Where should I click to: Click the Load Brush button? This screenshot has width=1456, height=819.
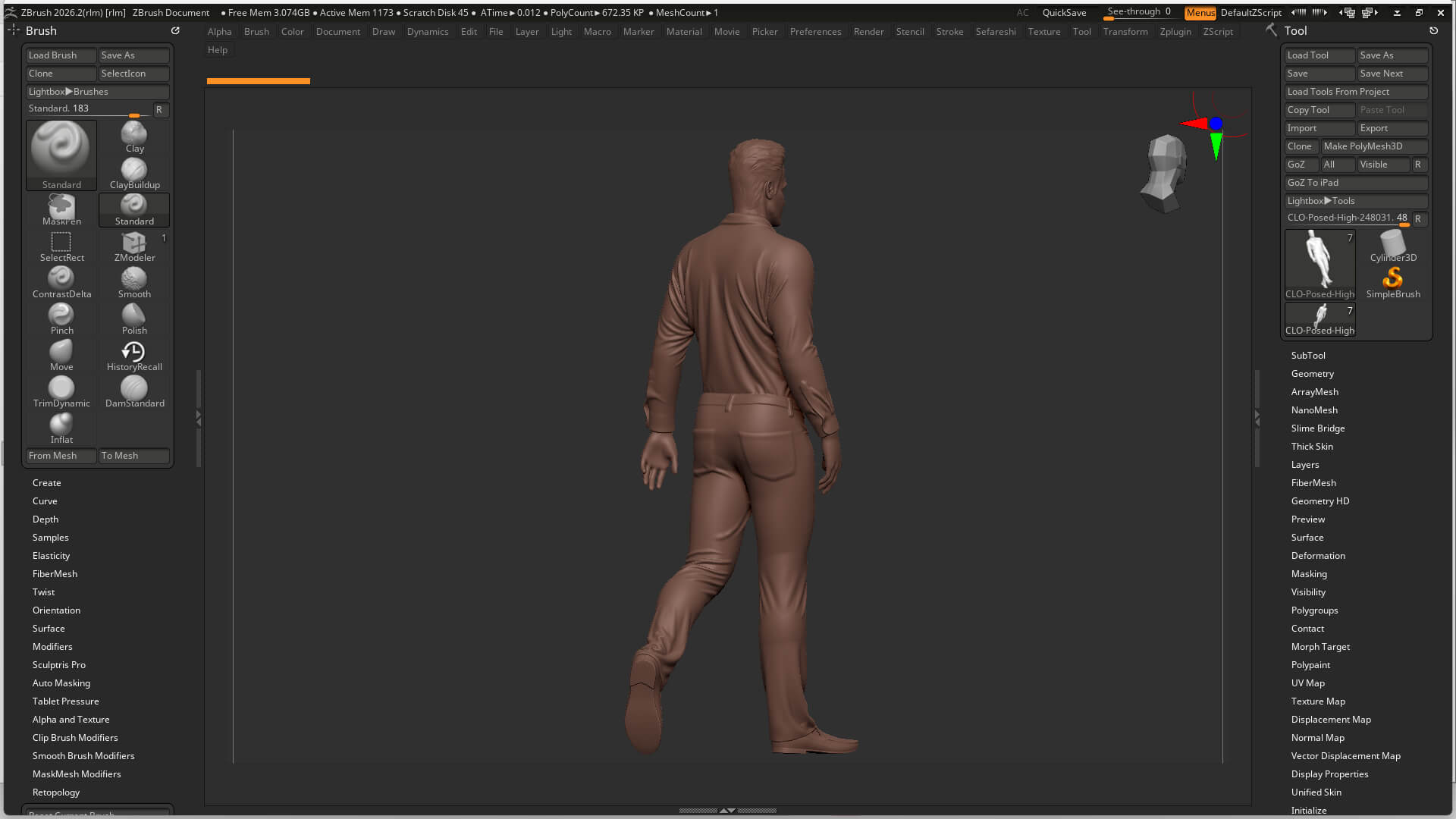(61, 55)
